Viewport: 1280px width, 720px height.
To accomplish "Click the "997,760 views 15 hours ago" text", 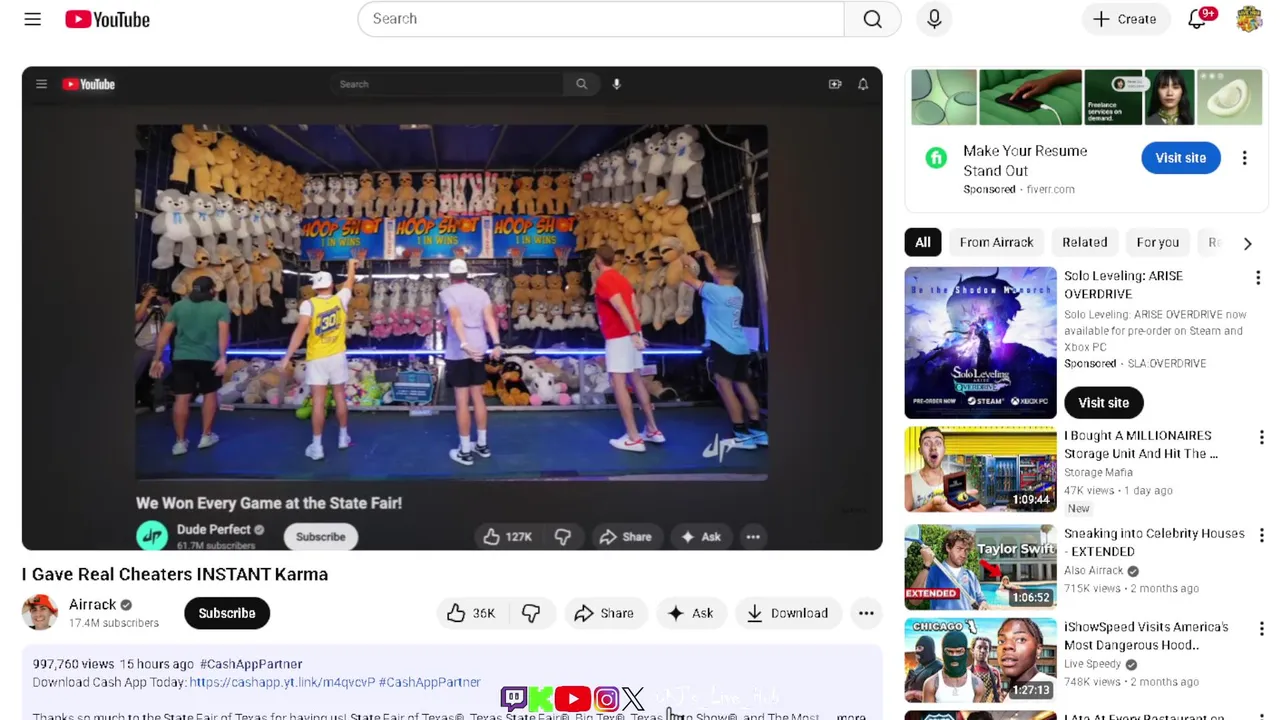I will [113, 664].
